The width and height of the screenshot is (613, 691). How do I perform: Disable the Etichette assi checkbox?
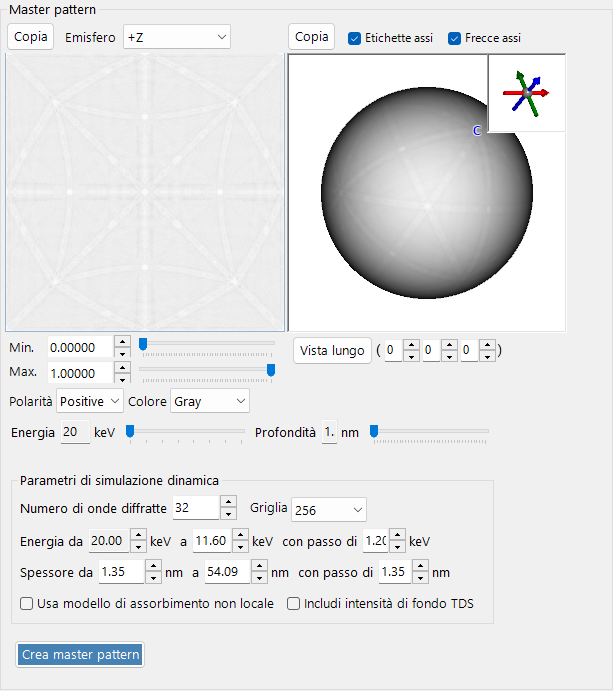(354, 38)
